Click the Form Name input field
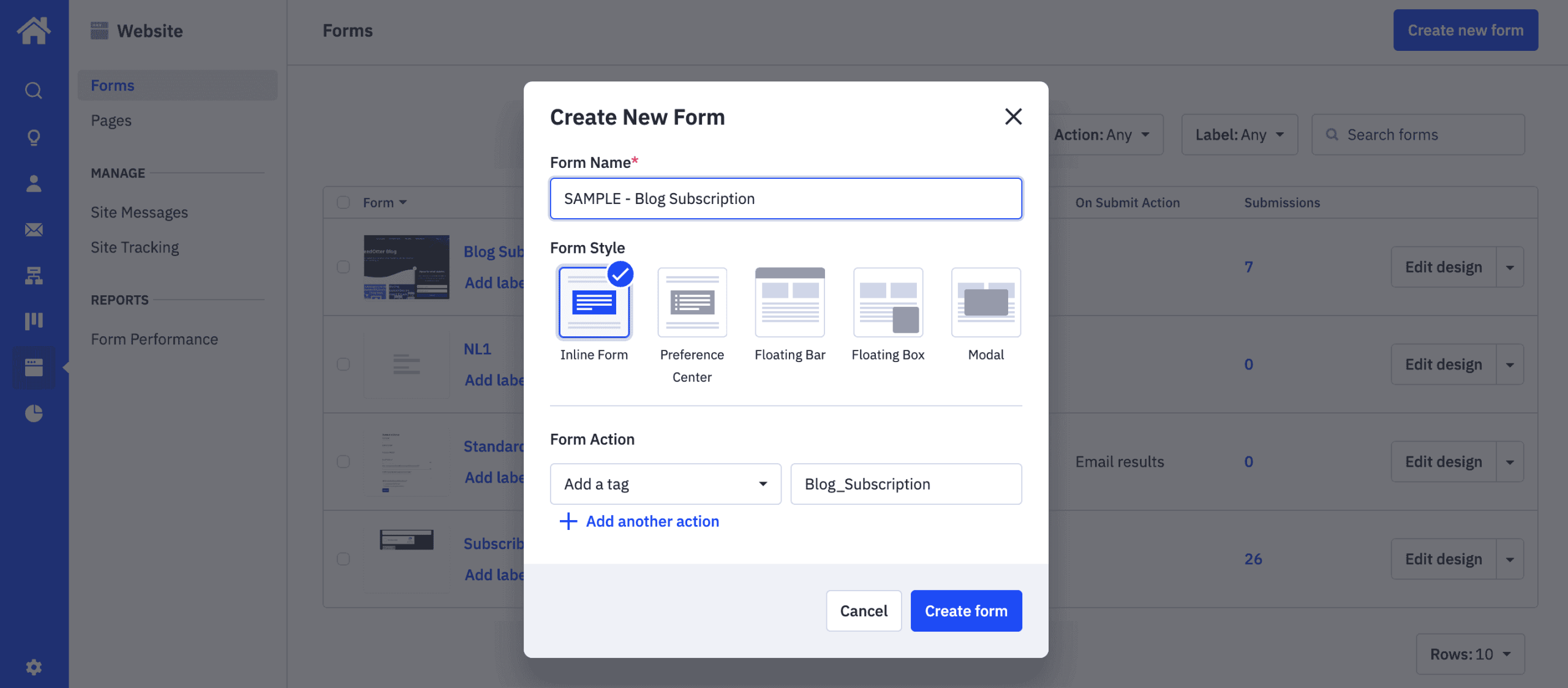Screen dimensions: 1568x688 tap(786, 198)
